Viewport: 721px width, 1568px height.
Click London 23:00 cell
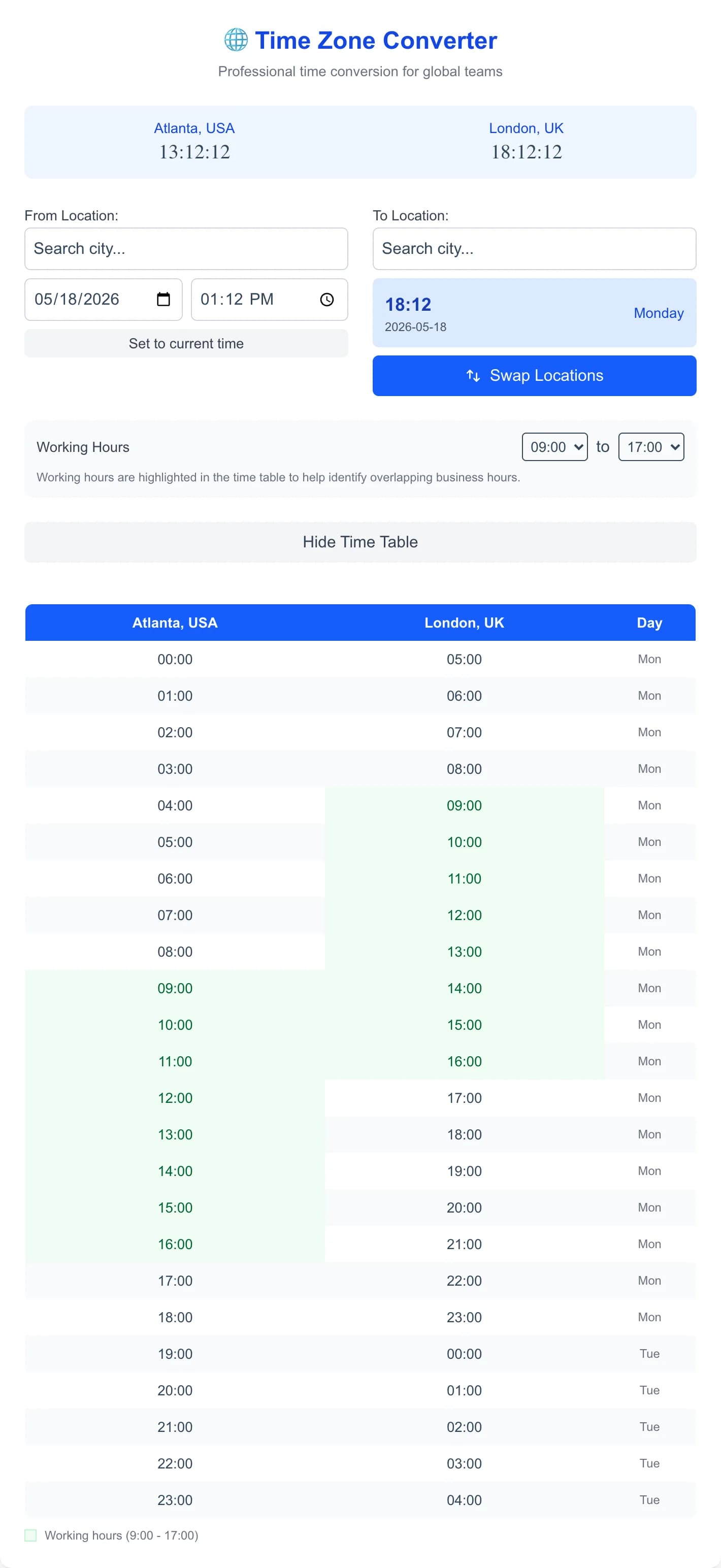[x=464, y=1317]
